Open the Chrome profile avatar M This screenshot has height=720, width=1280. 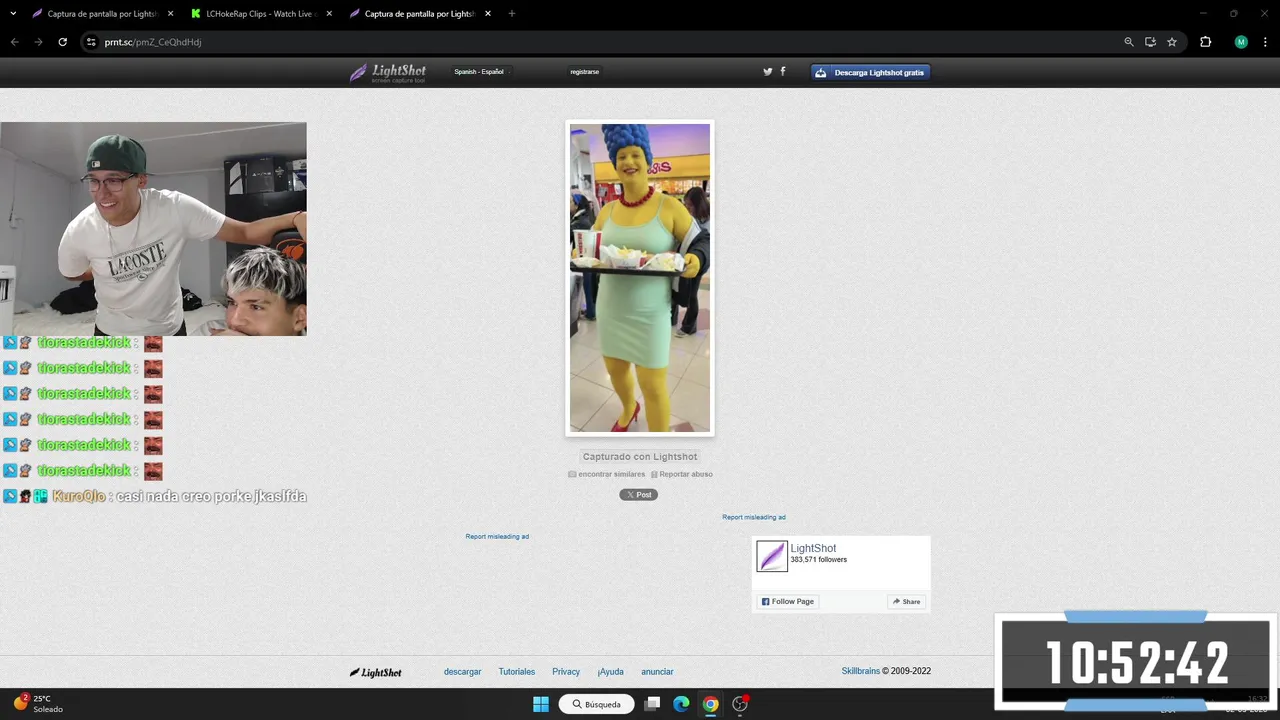click(1241, 42)
